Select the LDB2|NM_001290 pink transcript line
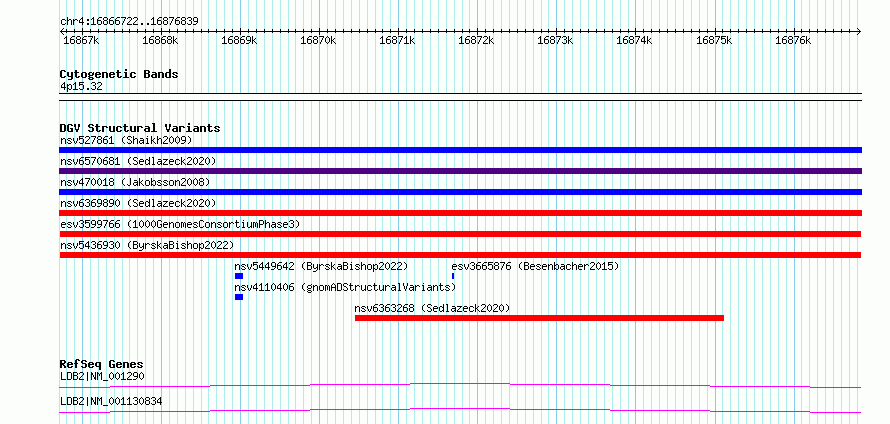Screen dimensions: 890x424 (460, 386)
